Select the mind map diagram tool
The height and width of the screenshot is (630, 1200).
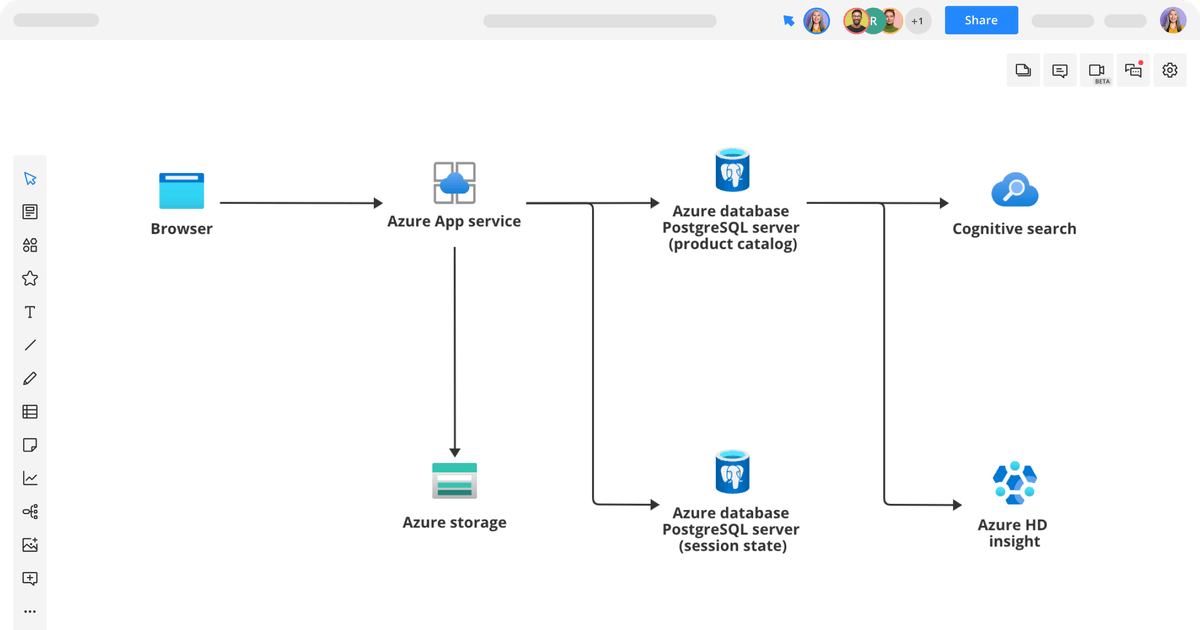coord(30,512)
